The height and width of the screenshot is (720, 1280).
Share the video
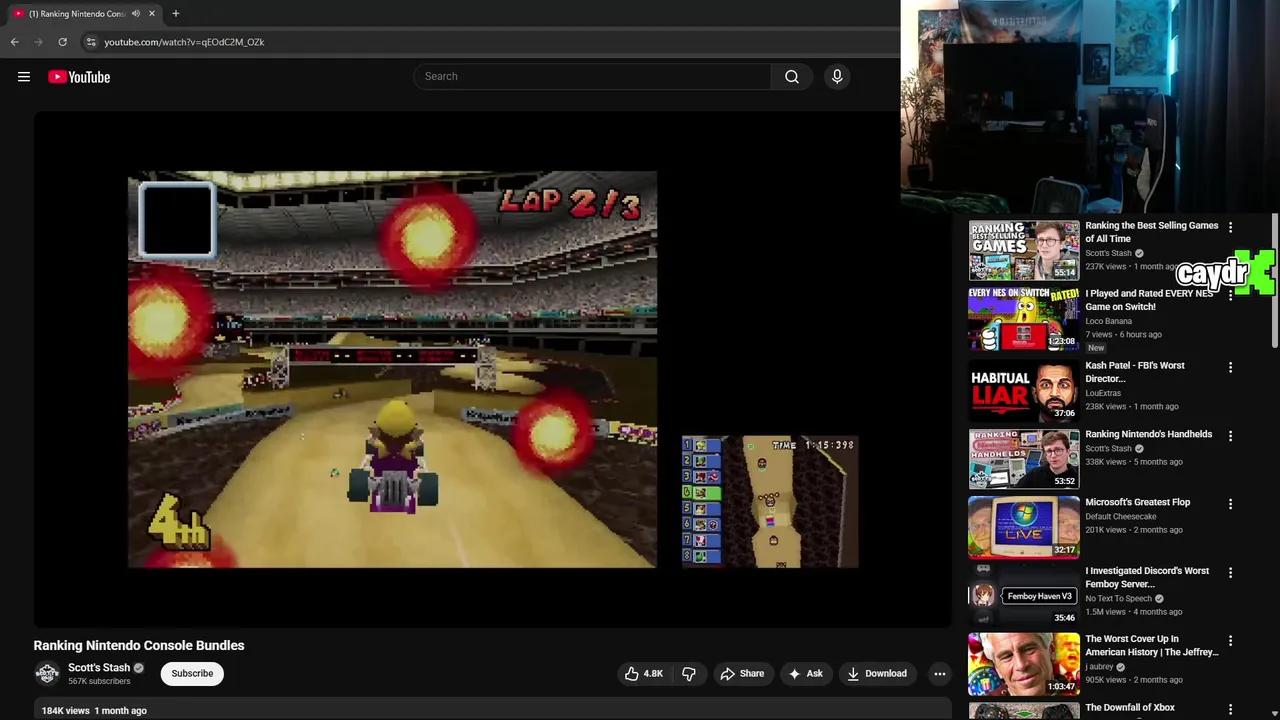coord(742,674)
